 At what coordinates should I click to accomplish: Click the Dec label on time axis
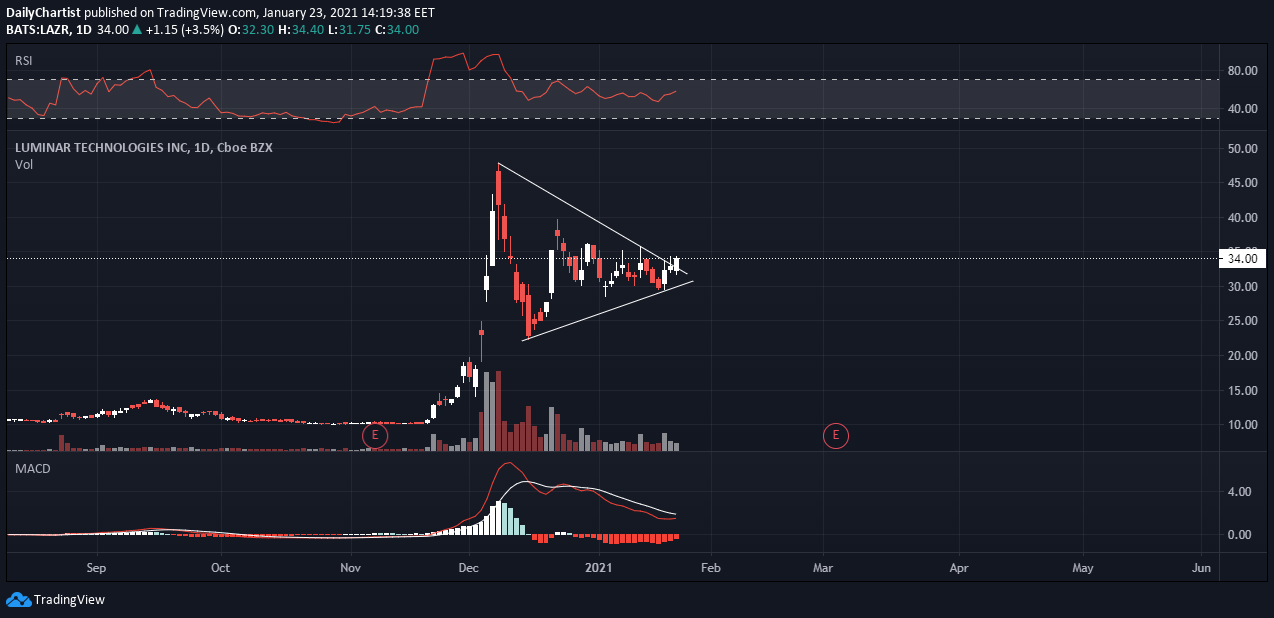(470, 568)
